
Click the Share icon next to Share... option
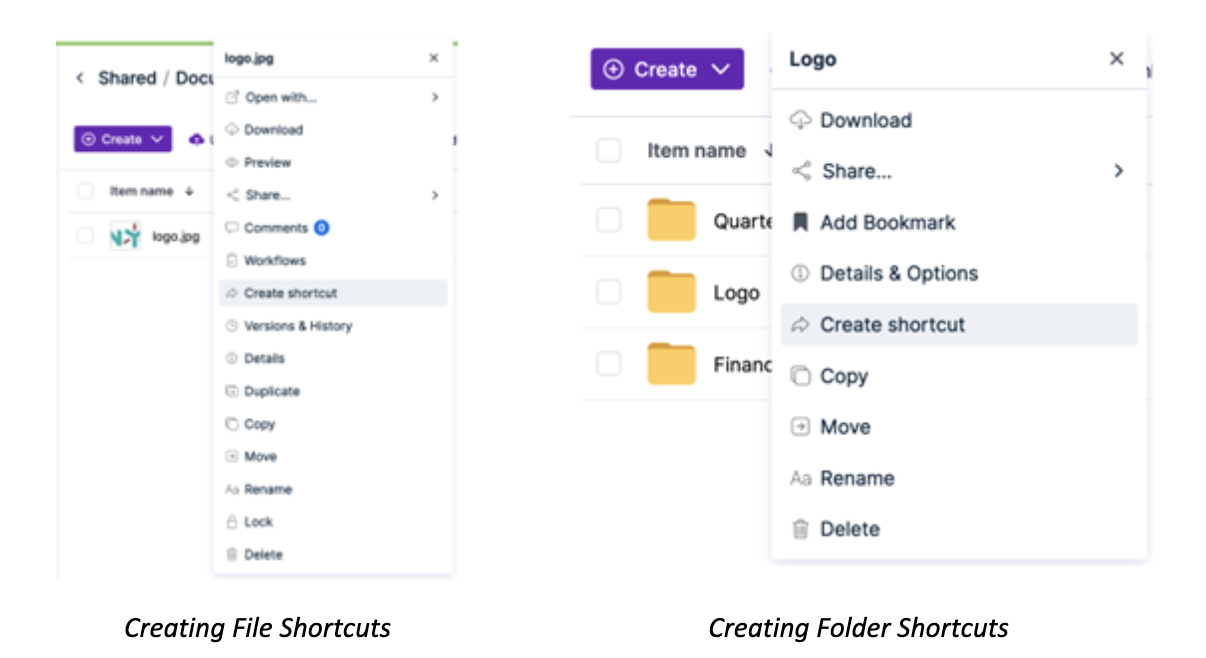(799, 171)
